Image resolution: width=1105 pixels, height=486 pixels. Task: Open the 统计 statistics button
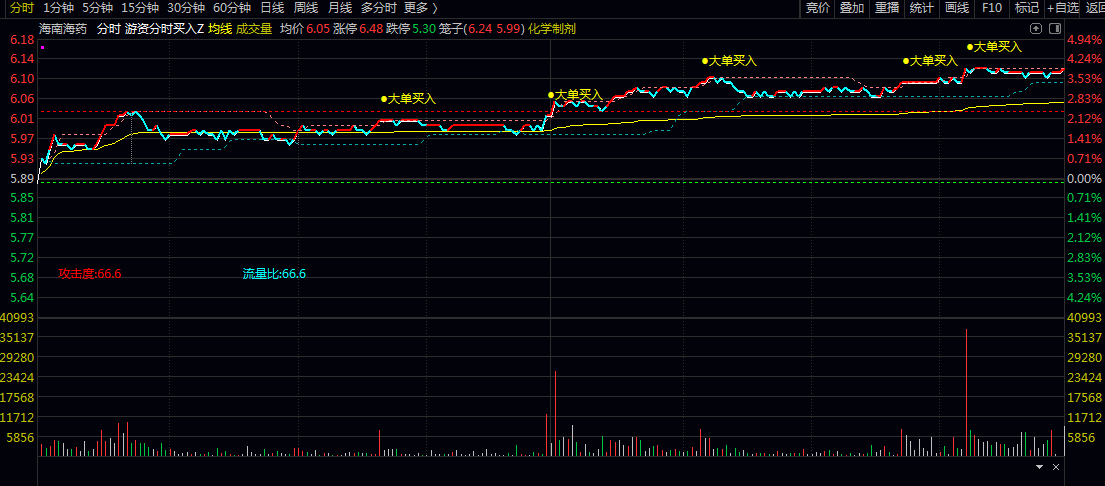pos(921,8)
